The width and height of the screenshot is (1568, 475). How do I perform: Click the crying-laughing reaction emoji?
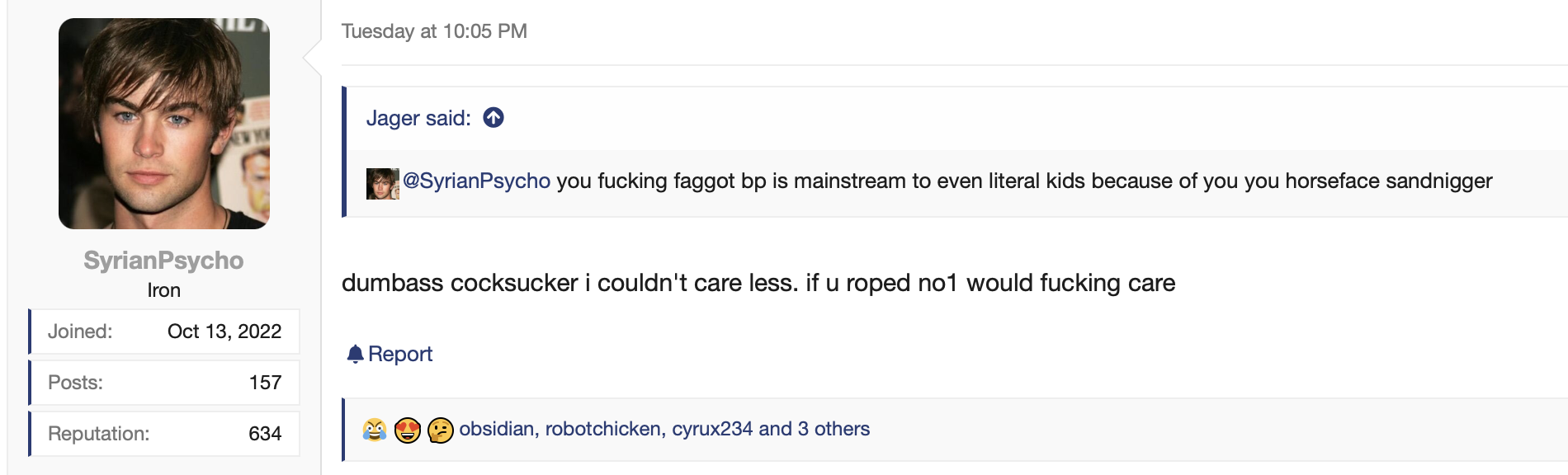click(375, 430)
